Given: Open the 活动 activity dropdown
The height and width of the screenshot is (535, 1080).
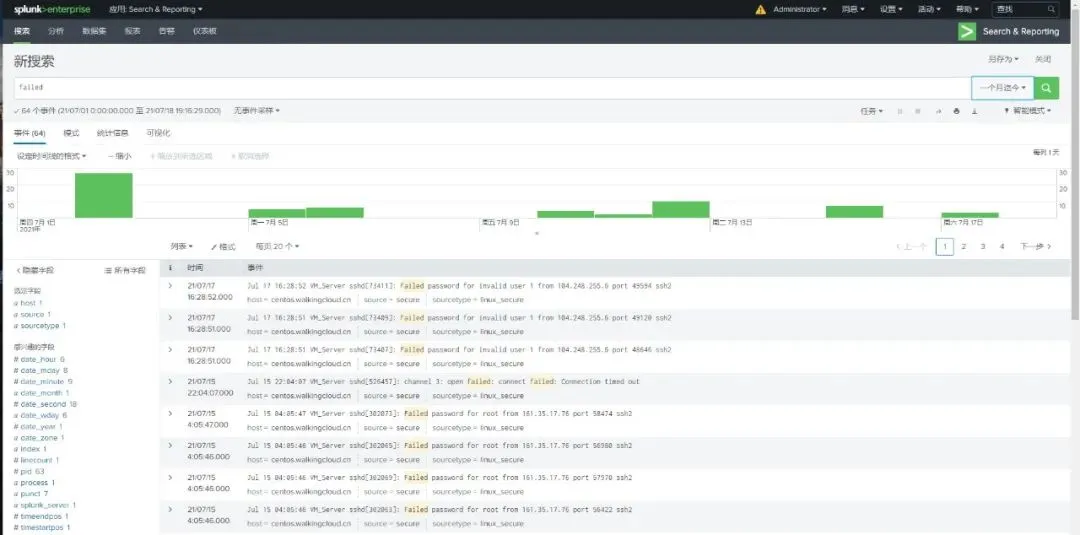Looking at the screenshot, I should click(929, 10).
